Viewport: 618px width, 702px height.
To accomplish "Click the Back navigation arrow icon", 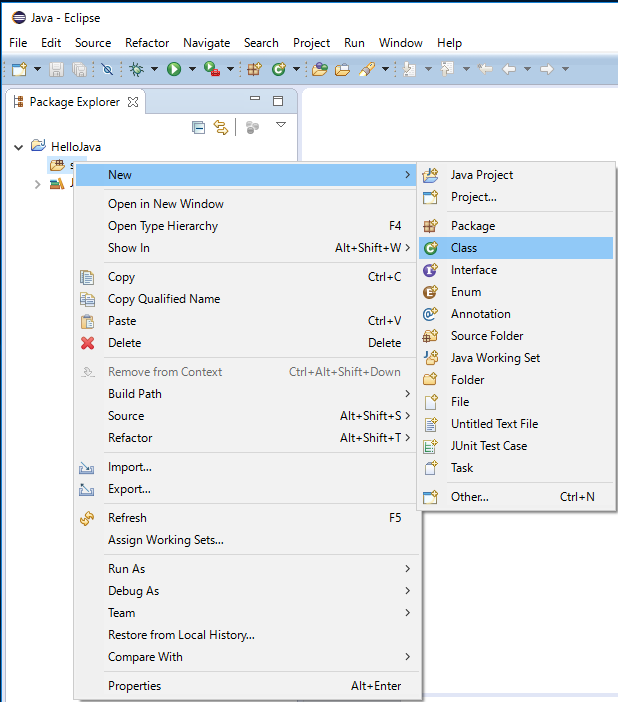I will [509, 69].
